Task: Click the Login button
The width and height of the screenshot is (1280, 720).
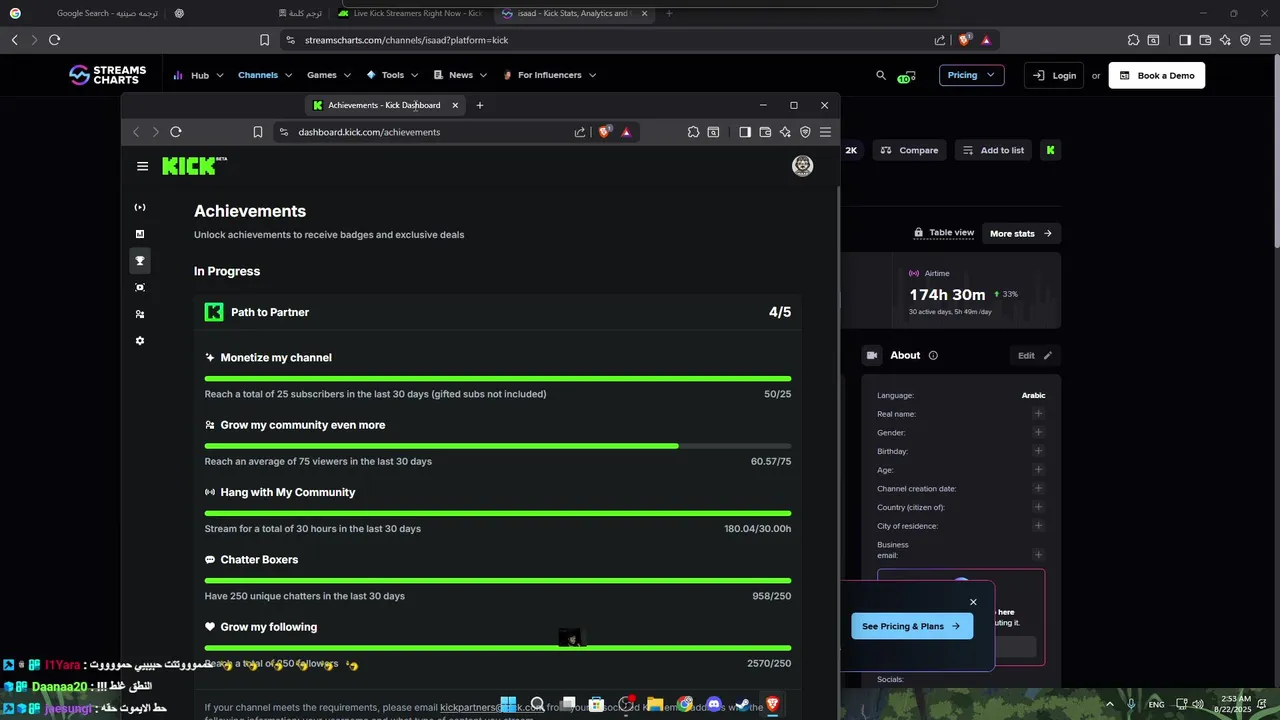Action: pos(1054,75)
